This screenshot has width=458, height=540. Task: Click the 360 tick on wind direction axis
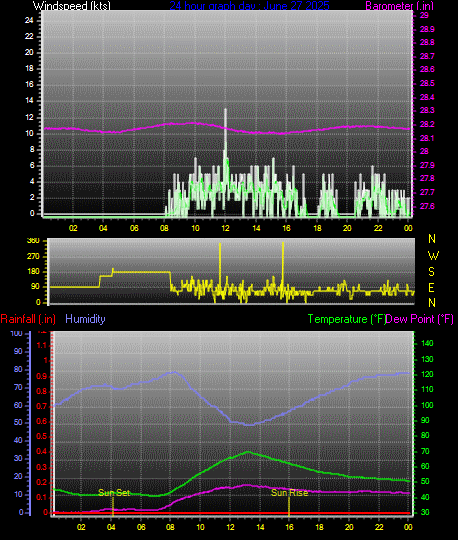(x=33, y=240)
